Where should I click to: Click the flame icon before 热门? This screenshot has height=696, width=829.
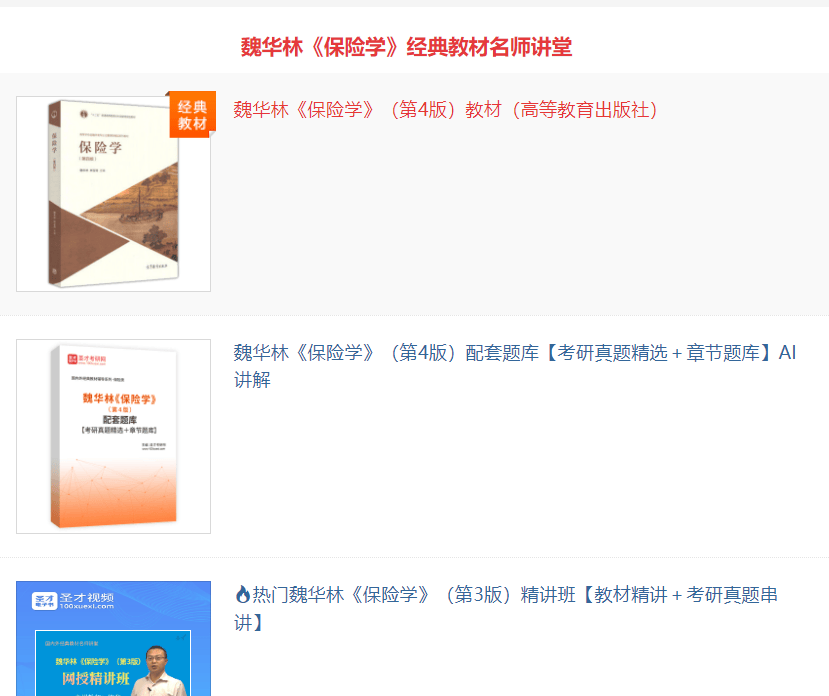[243, 594]
